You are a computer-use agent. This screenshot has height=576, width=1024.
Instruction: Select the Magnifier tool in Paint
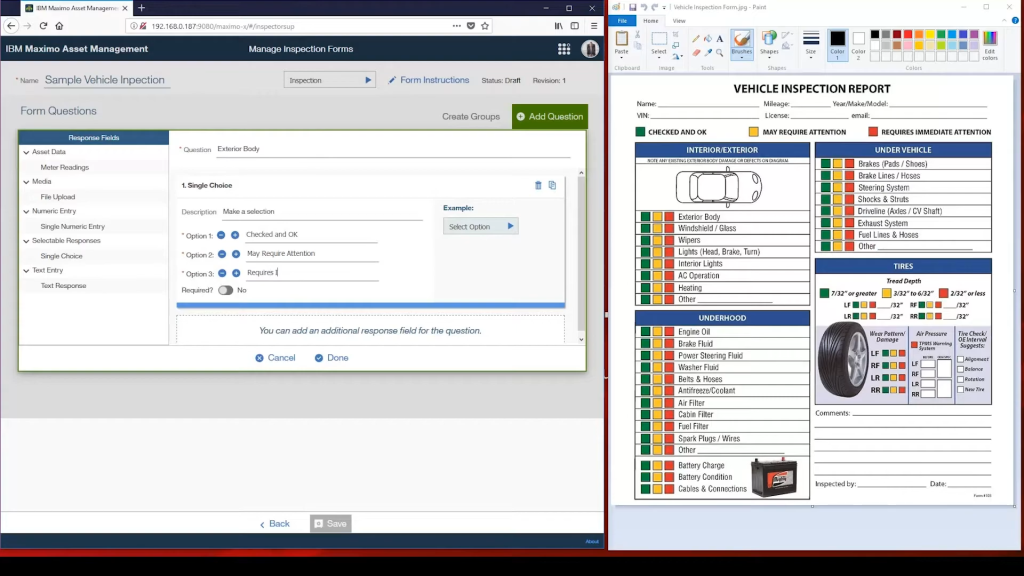tap(720, 52)
